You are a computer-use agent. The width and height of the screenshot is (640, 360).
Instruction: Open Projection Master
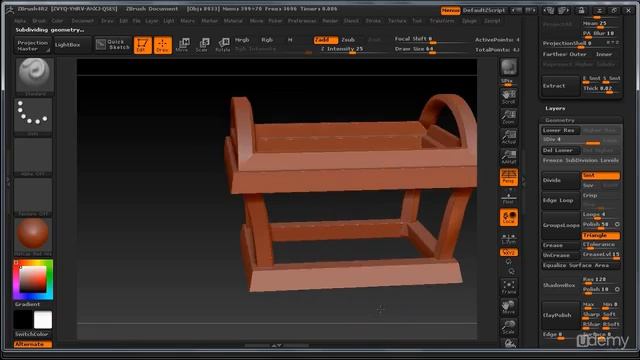pyautogui.click(x=33, y=45)
